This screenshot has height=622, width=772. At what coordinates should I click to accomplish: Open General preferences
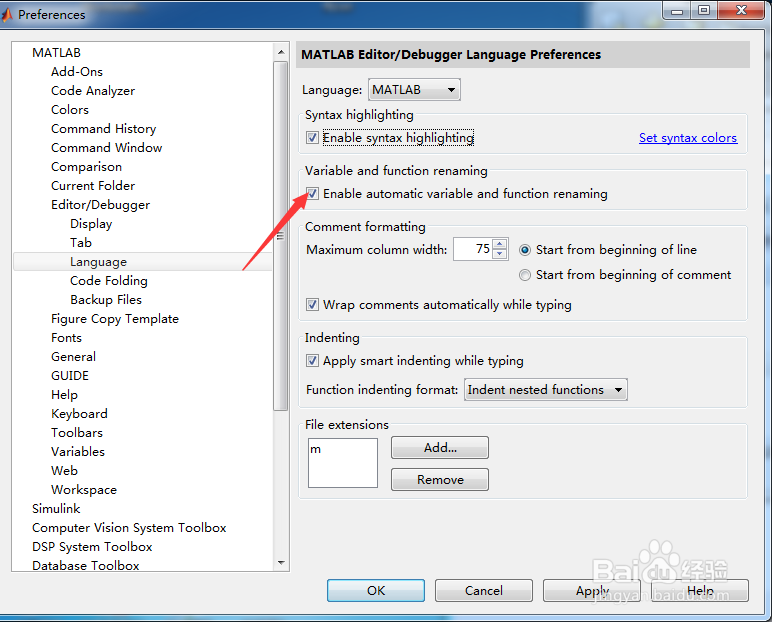pyautogui.click(x=73, y=357)
